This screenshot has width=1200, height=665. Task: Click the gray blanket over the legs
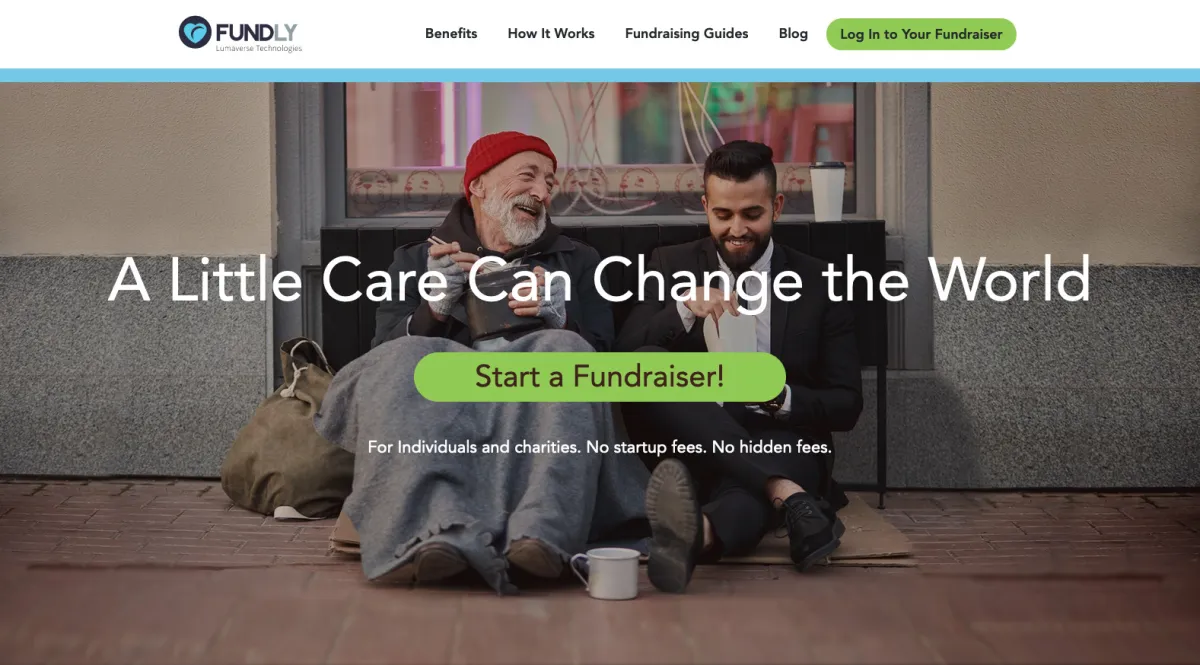point(470,450)
